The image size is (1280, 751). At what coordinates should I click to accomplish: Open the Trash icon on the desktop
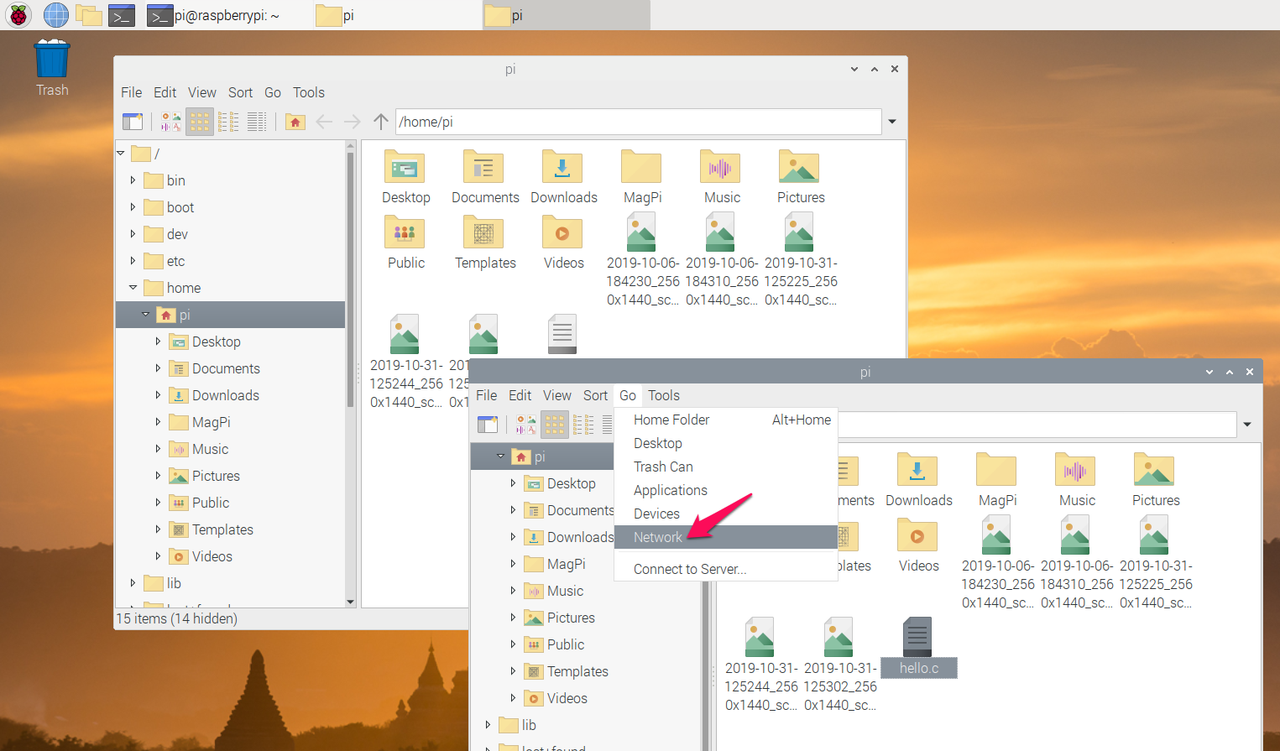click(x=52, y=66)
